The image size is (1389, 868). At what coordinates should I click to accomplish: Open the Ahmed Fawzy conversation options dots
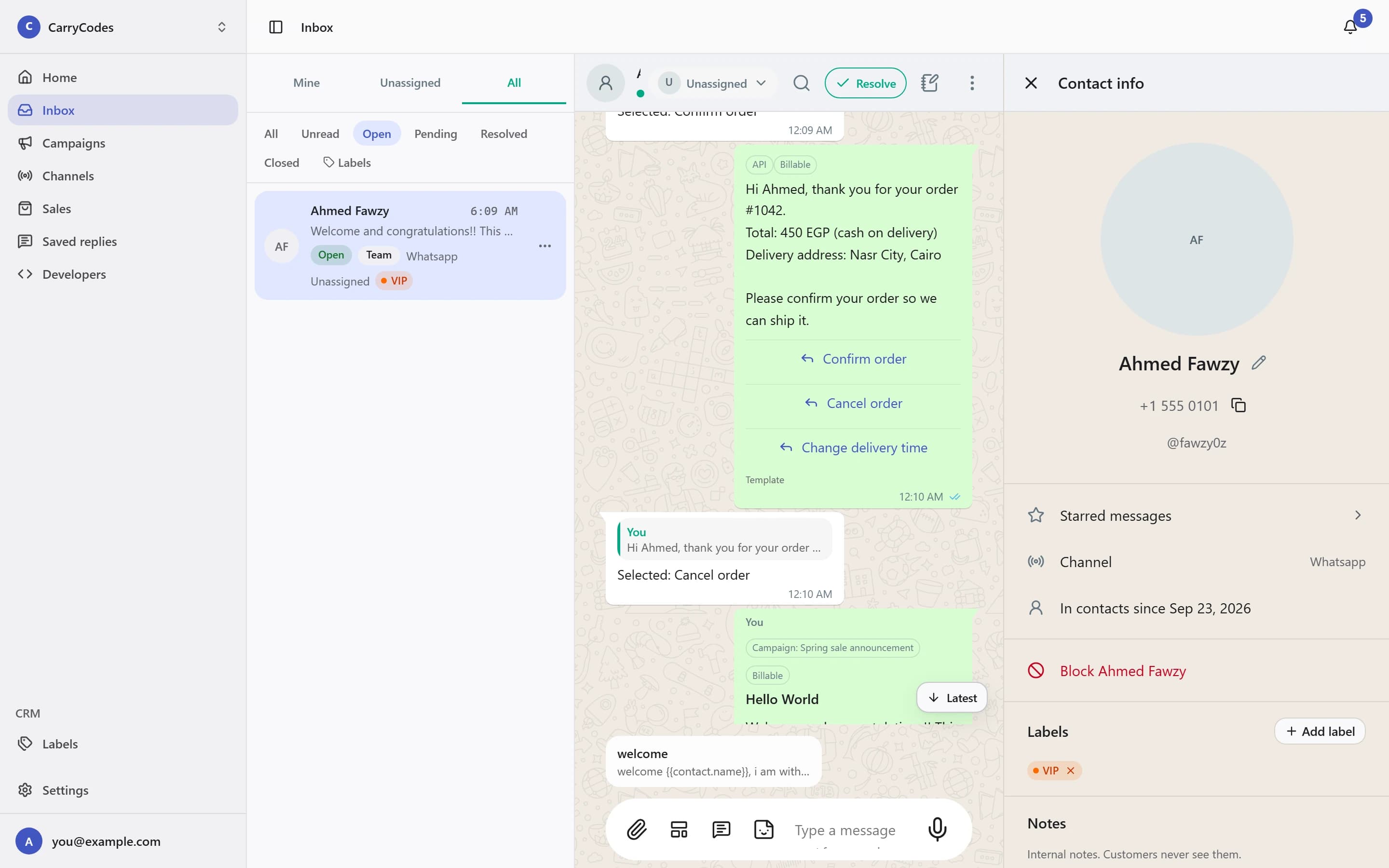tap(545, 246)
